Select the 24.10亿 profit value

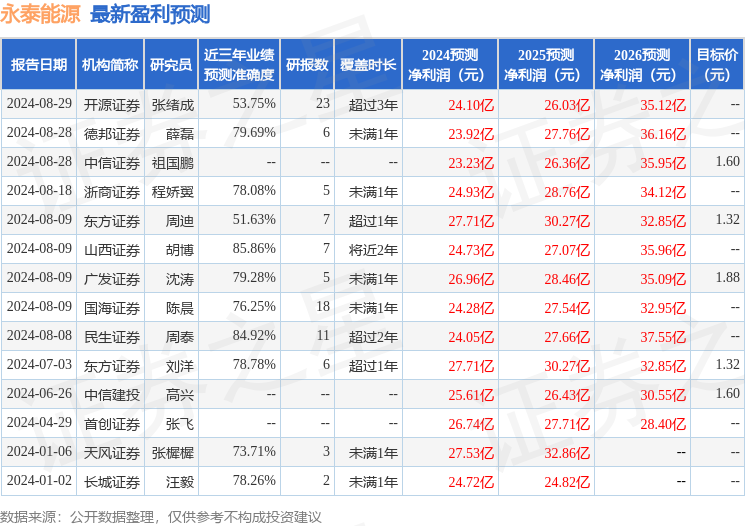[x=471, y=105]
